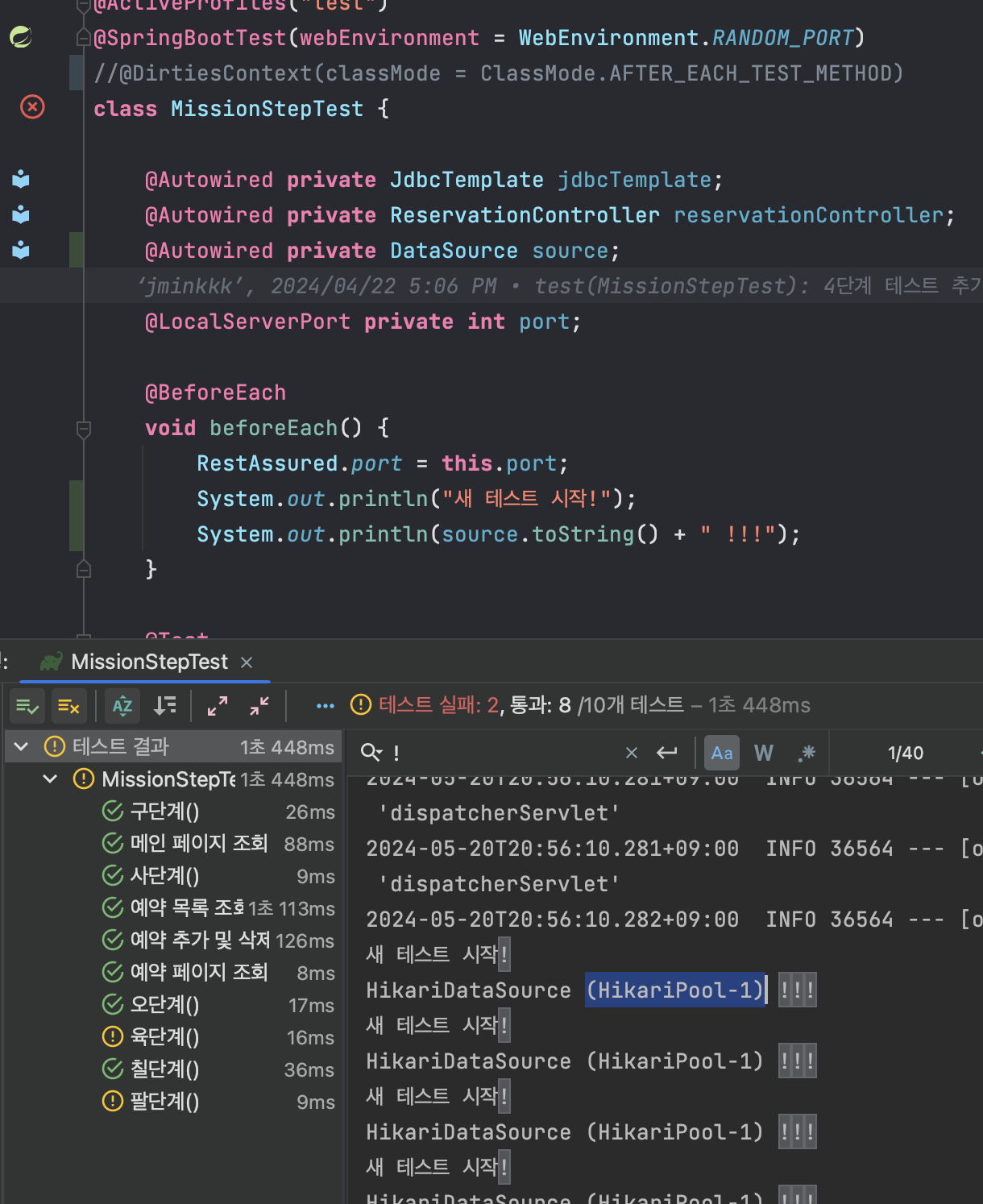This screenshot has width=983, height=1204.
Task: Click the RestAssured.port assignment line
Action: click(383, 463)
